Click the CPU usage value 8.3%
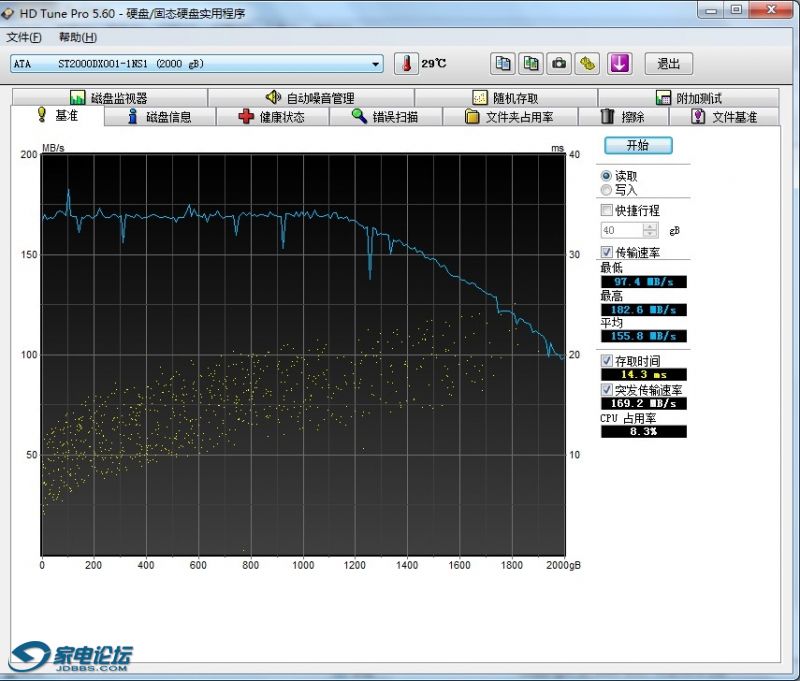This screenshot has width=800, height=681. tap(643, 432)
